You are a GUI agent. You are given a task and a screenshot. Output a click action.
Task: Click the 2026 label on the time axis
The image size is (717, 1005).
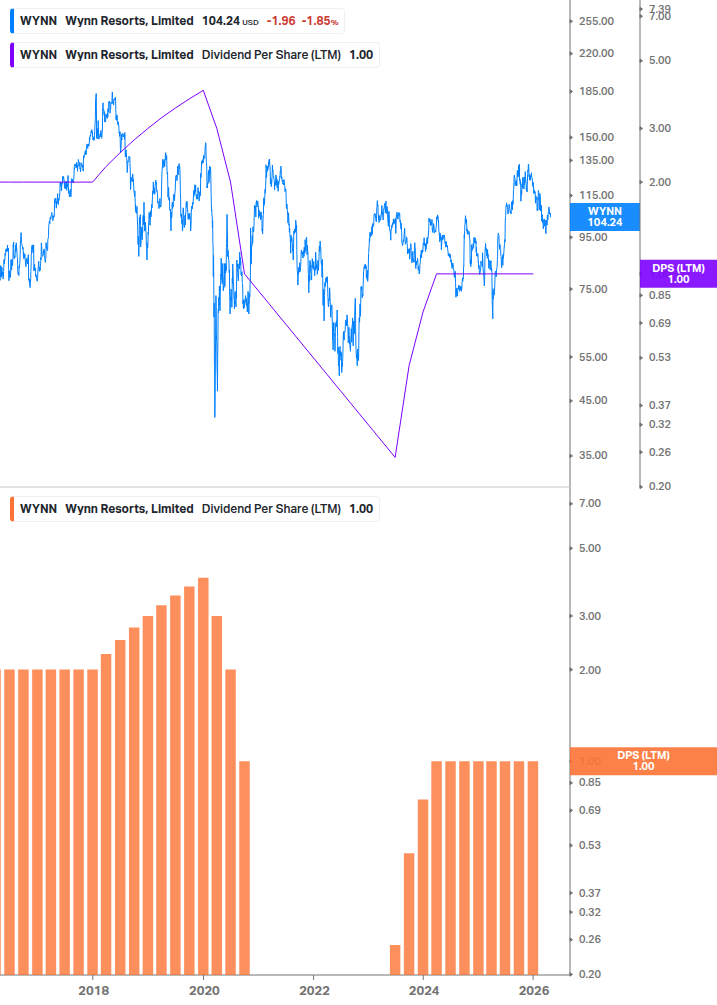534,991
